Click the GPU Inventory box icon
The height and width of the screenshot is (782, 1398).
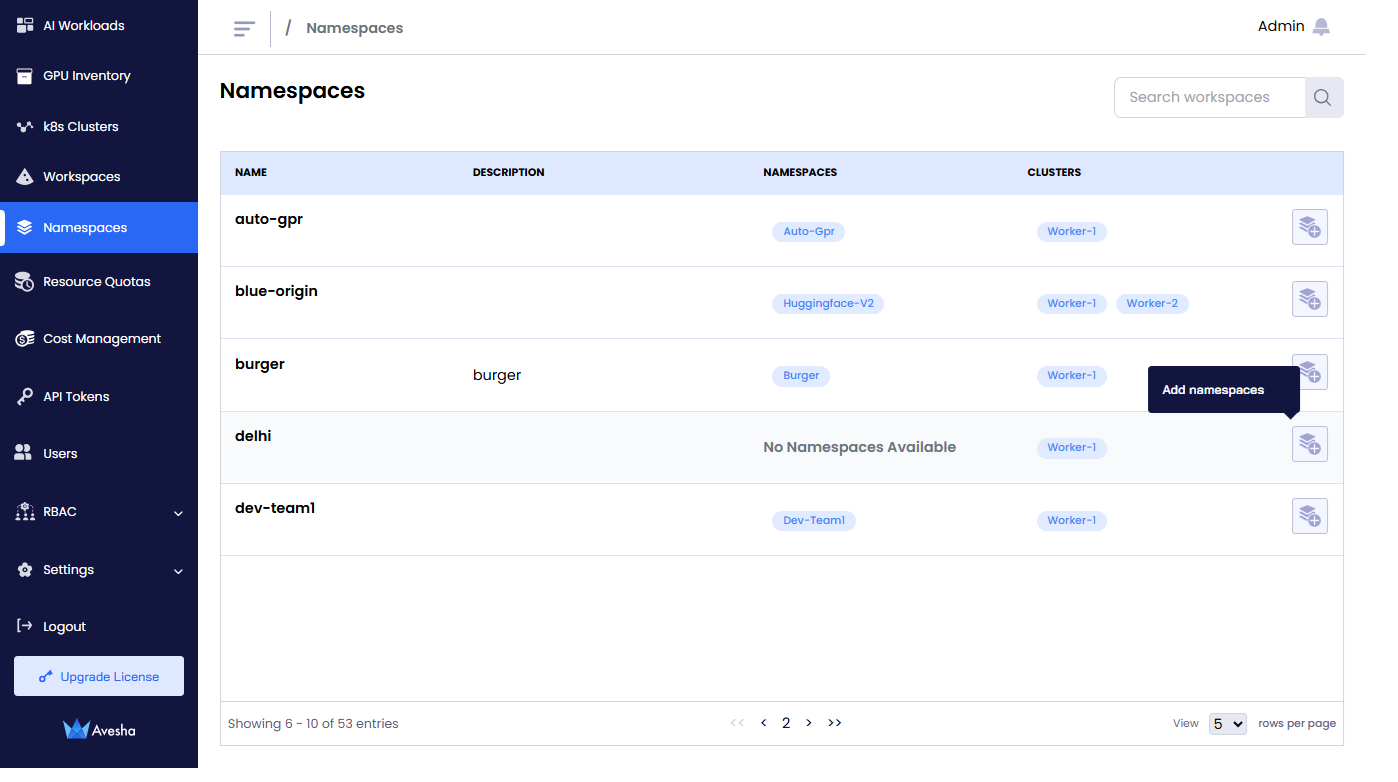25,76
